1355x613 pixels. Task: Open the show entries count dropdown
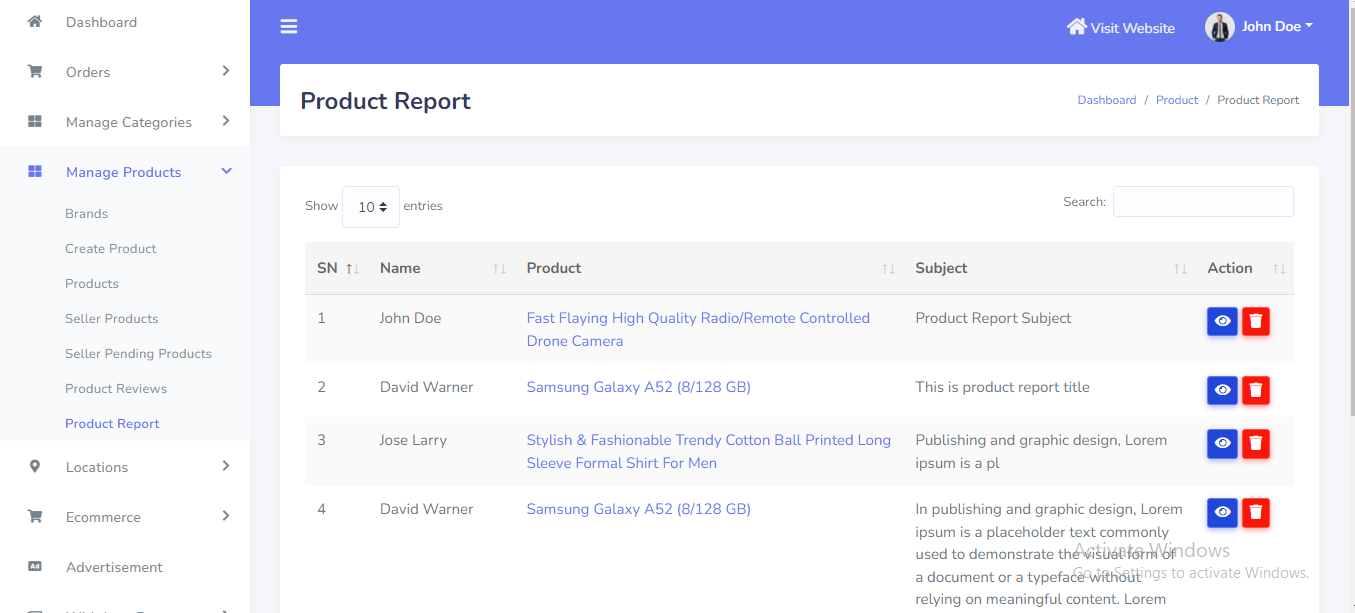(x=371, y=207)
